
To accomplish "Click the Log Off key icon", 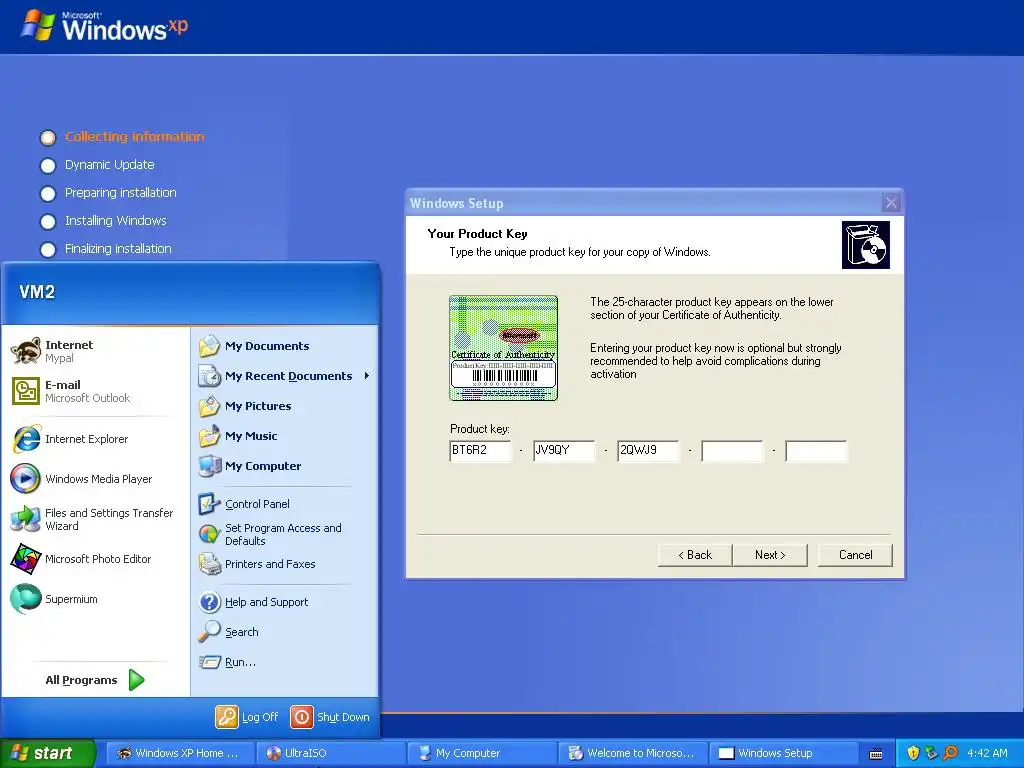I will point(227,717).
